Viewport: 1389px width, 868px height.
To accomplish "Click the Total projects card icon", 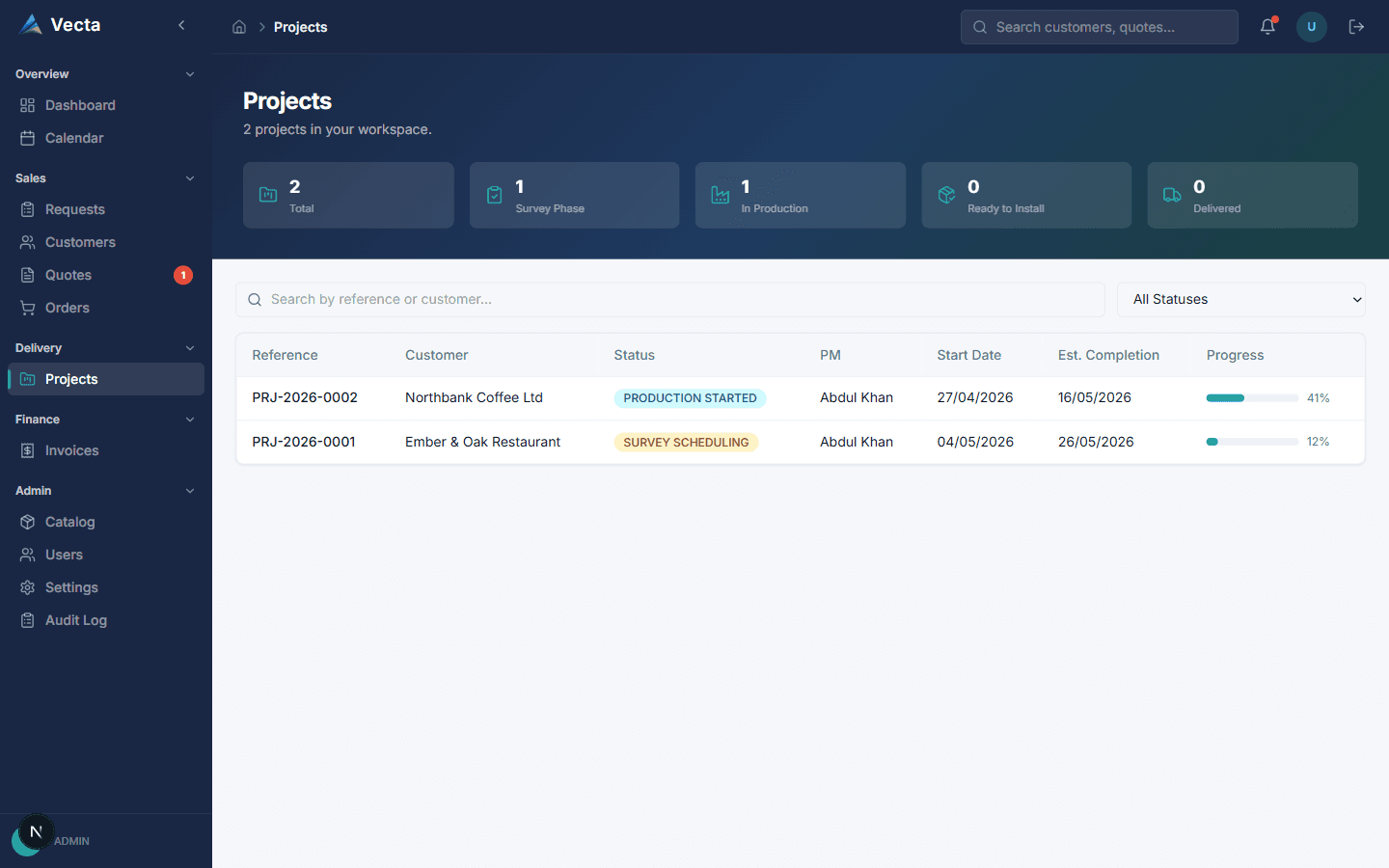I will [x=268, y=195].
